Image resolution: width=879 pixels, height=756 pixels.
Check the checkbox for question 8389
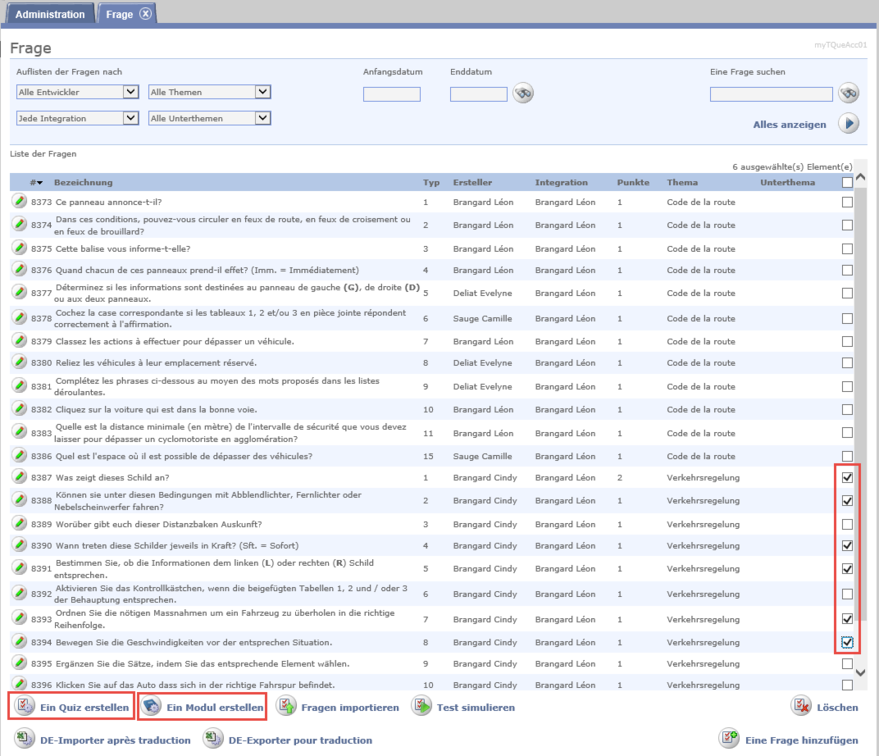(847, 524)
